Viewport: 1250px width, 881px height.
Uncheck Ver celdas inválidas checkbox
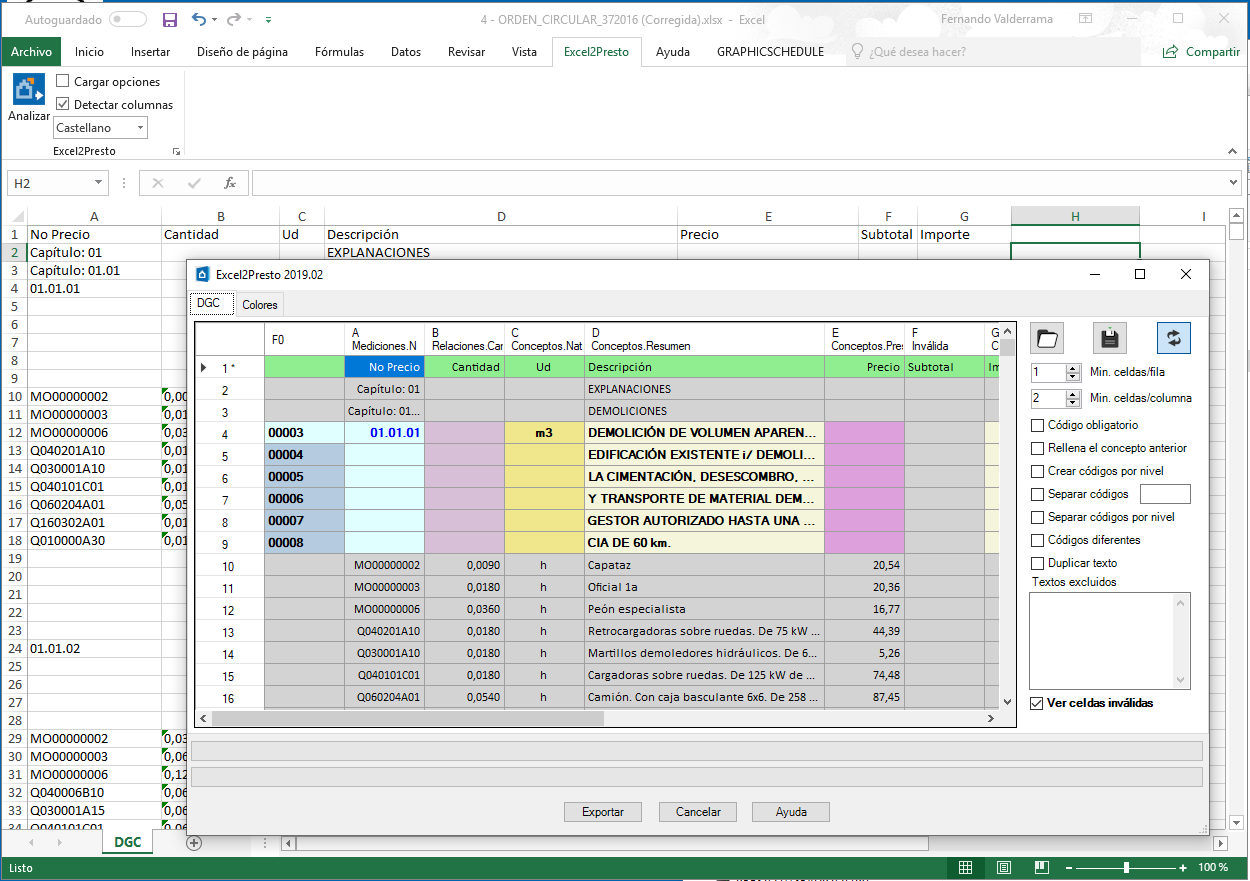click(1037, 703)
